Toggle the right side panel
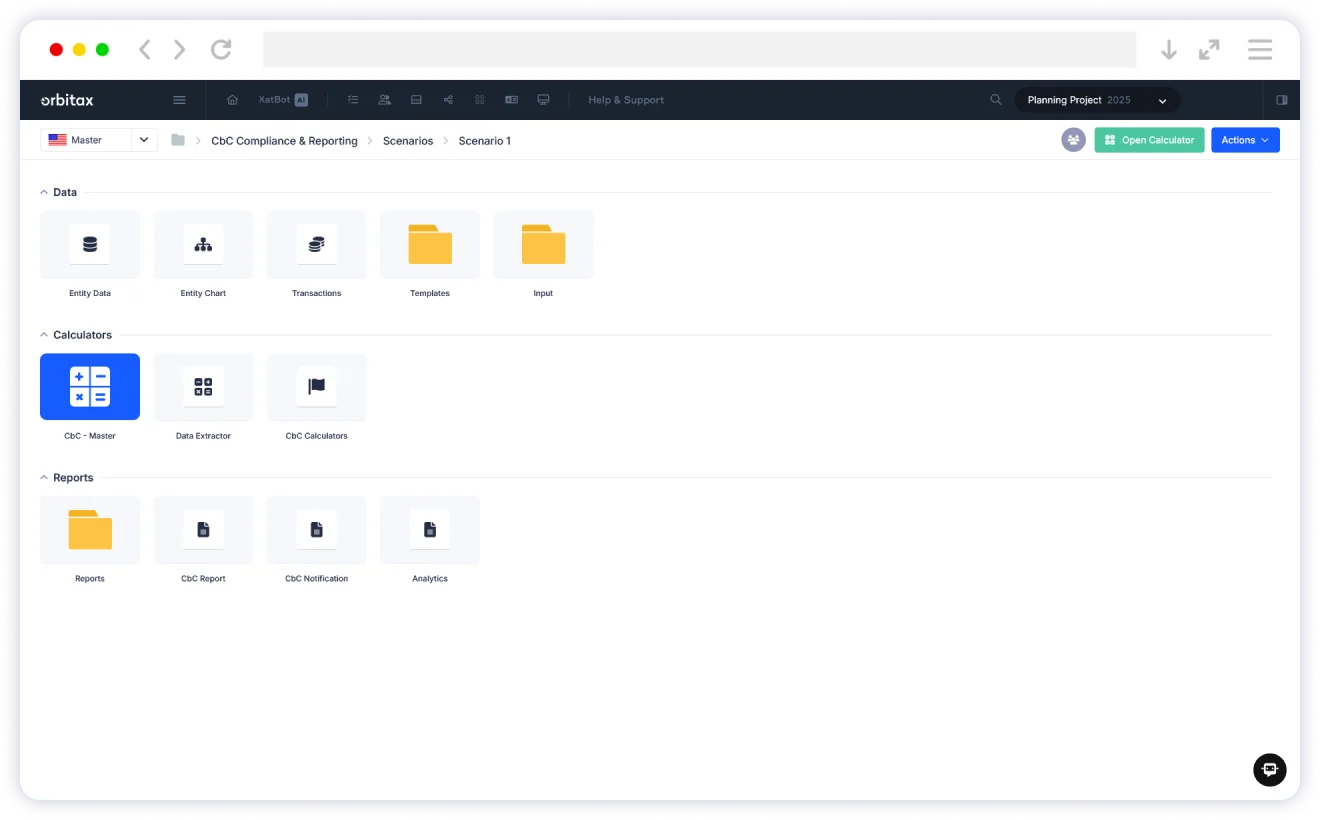This screenshot has width=1320, height=820. pyautogui.click(x=1281, y=100)
